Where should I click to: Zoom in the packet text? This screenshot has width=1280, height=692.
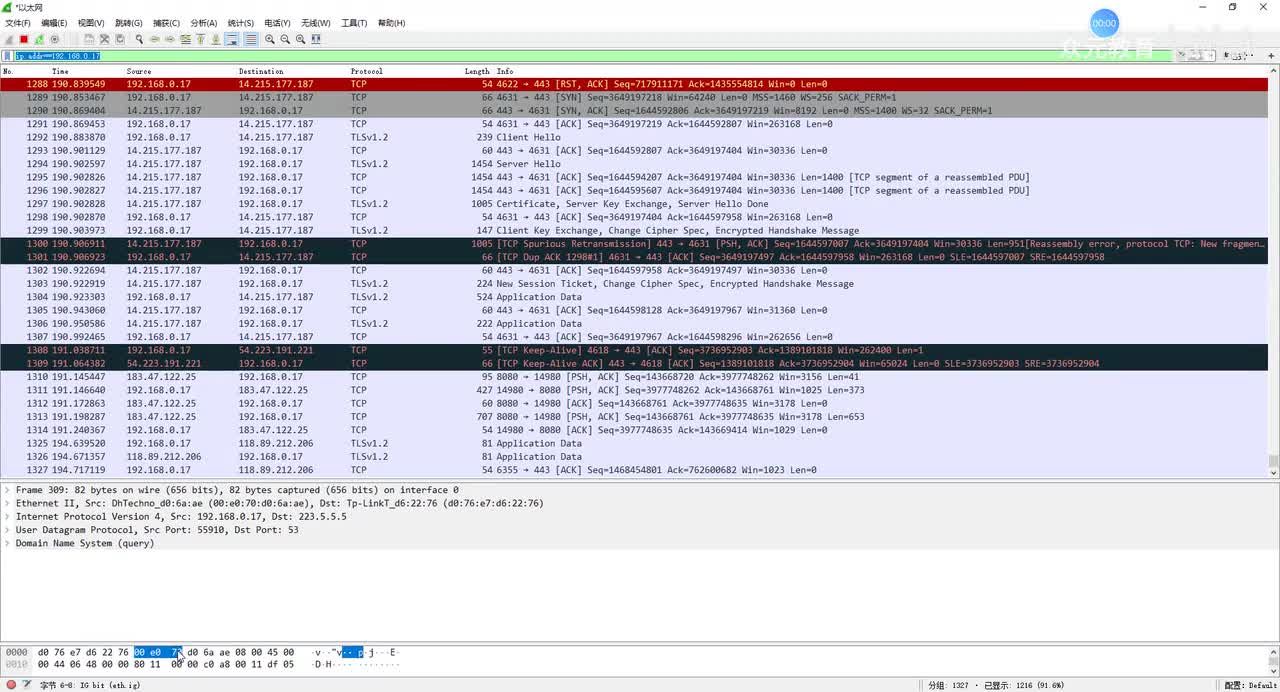tap(270, 39)
